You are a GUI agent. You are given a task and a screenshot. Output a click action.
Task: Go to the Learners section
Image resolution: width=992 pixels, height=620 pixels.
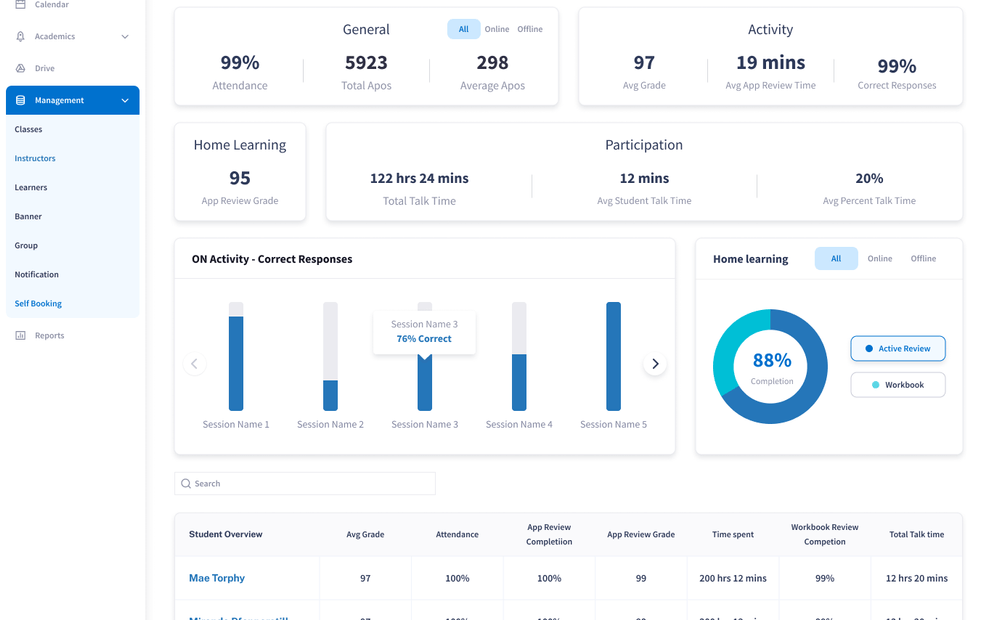coord(31,188)
